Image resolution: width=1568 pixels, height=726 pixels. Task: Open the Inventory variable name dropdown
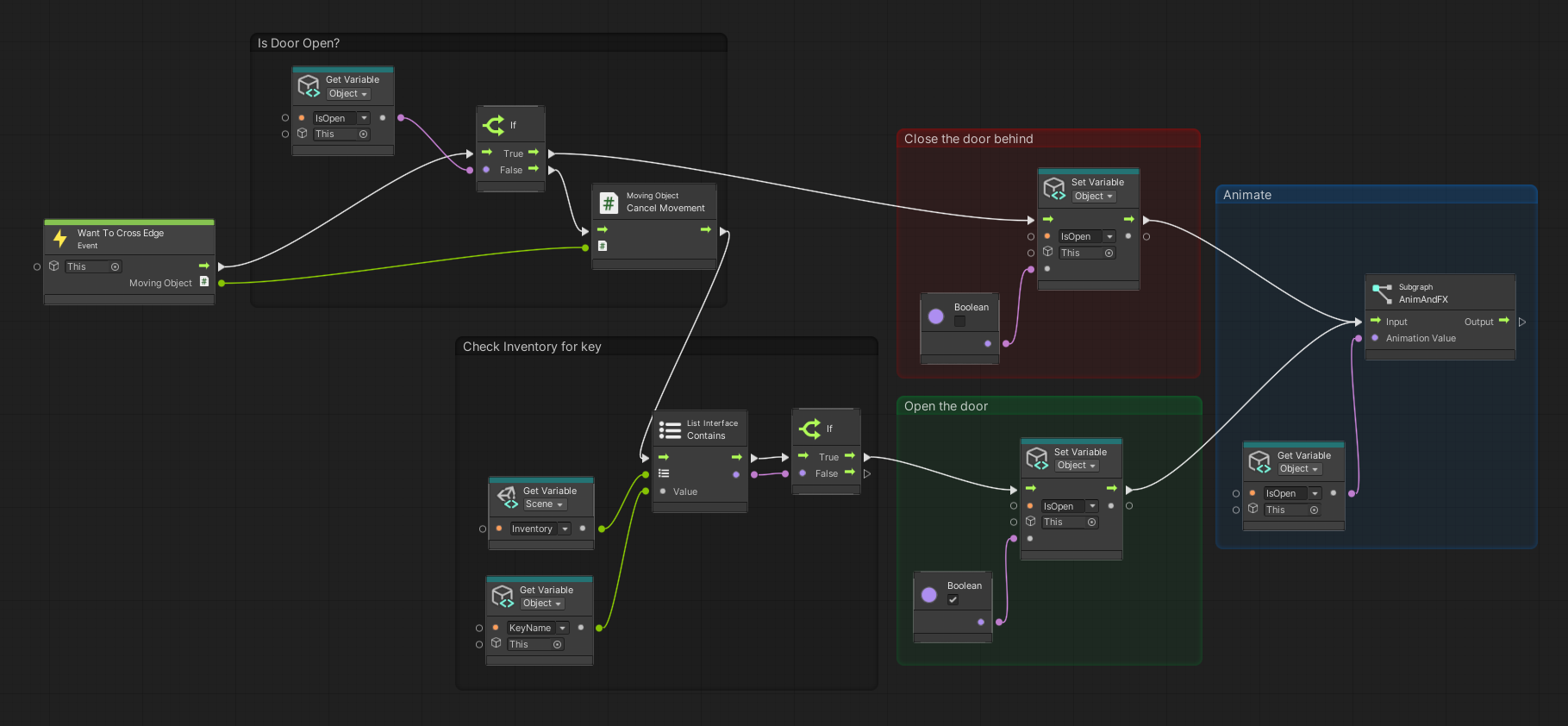tap(565, 529)
